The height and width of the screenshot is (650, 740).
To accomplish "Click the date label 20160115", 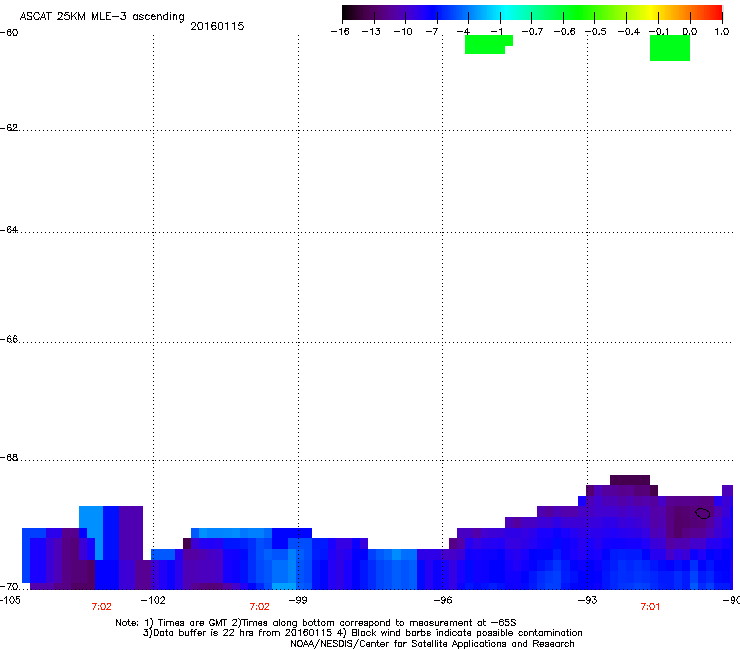I will click(217, 26).
